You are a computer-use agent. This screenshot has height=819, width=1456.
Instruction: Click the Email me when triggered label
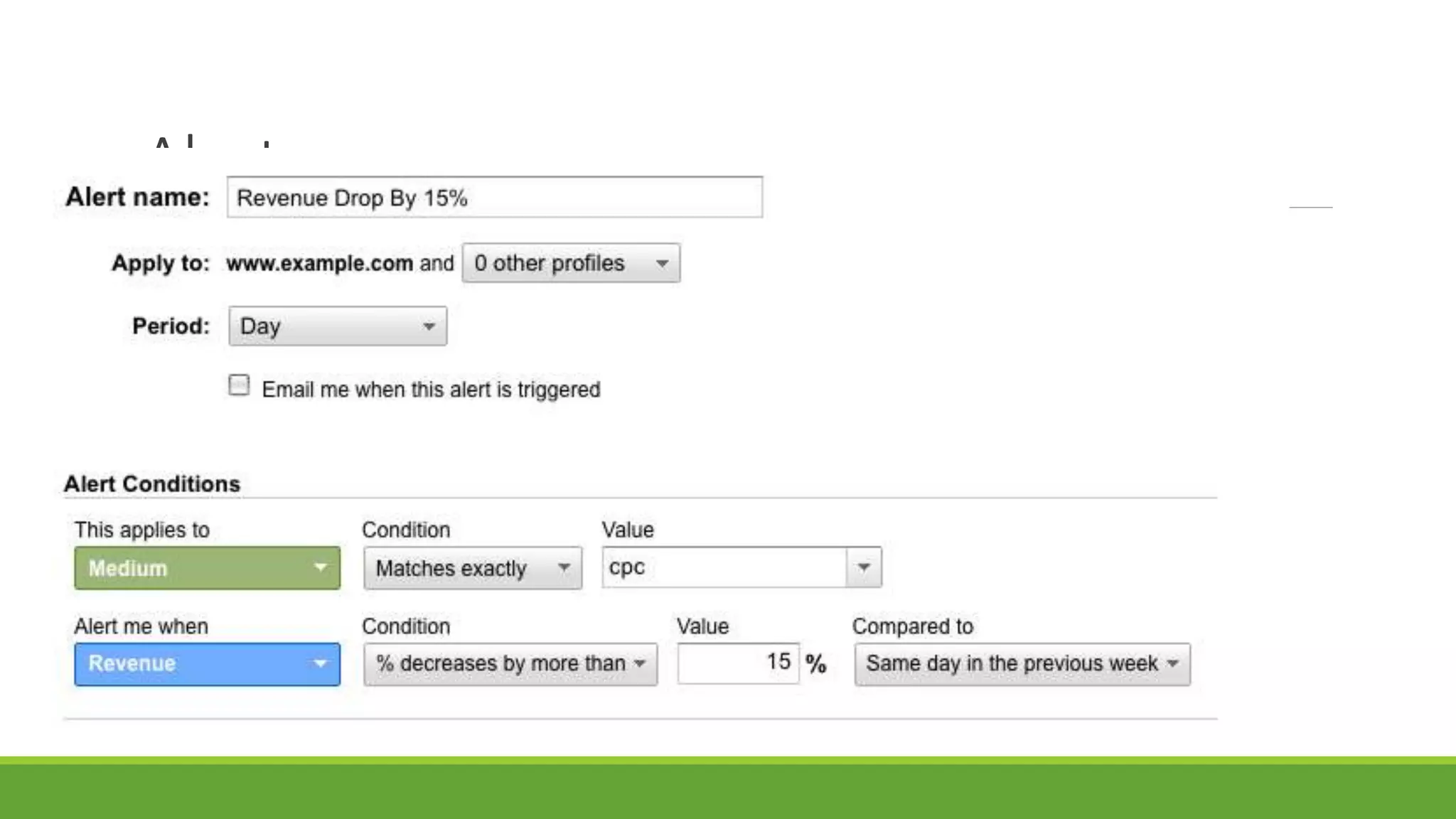coord(431,390)
